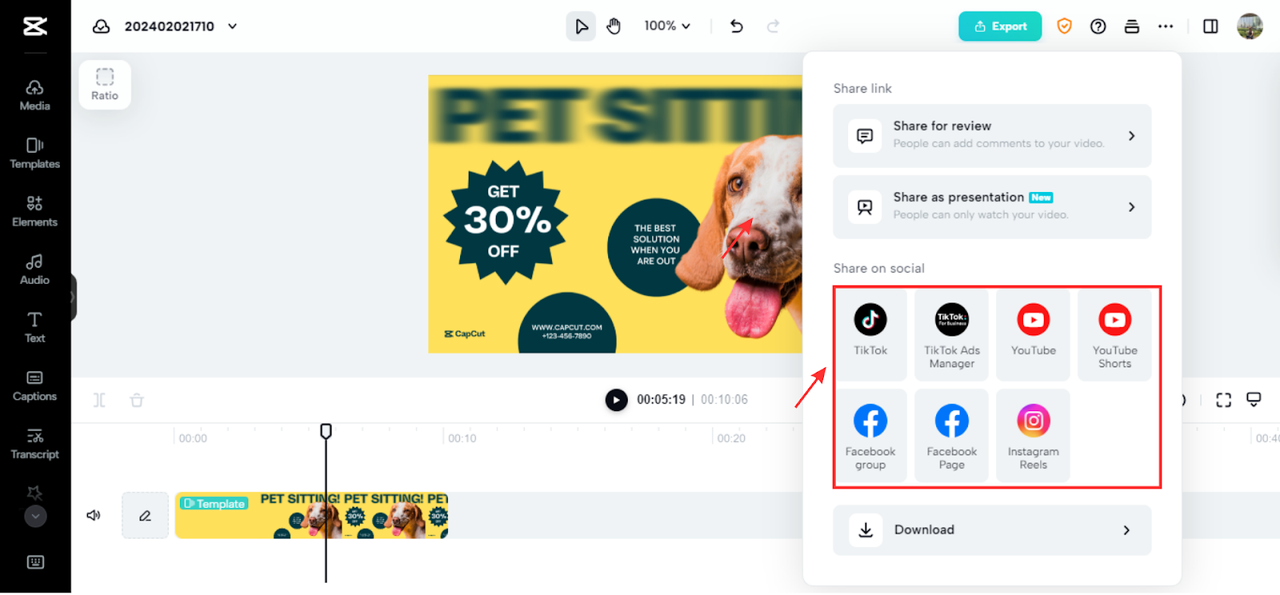1280x595 pixels.
Task: Click the split clip tool
Action: tap(100, 400)
